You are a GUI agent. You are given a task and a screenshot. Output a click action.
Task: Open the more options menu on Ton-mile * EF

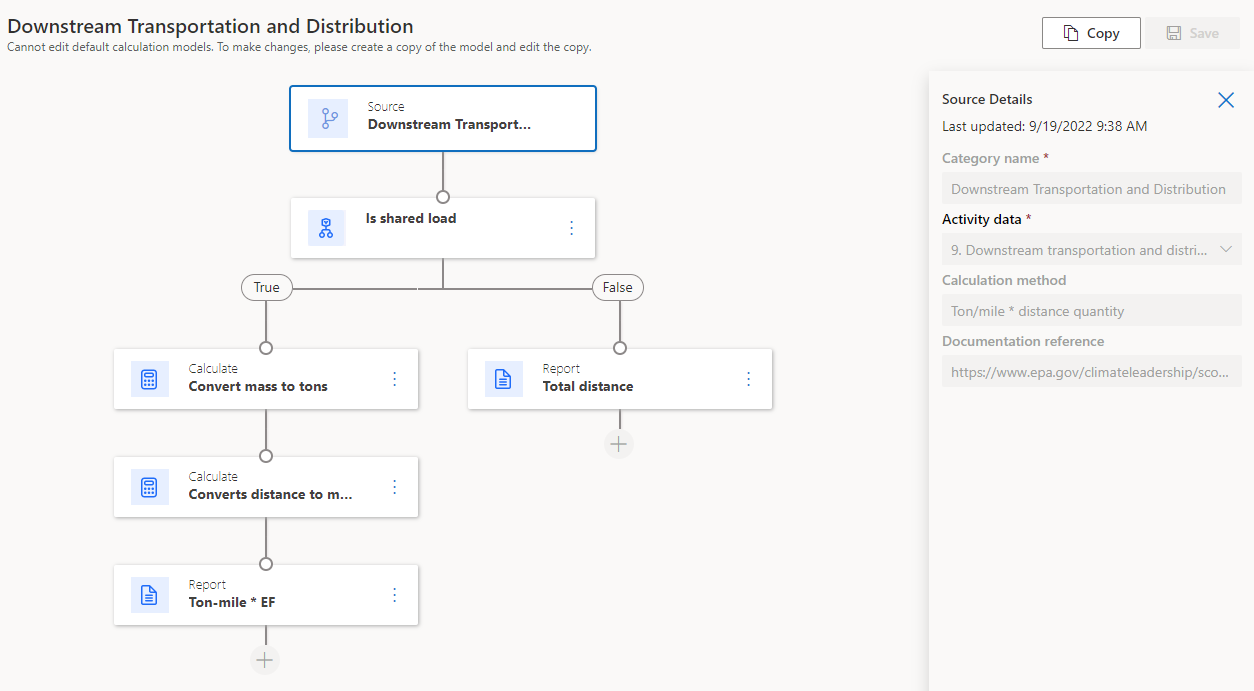coord(394,595)
